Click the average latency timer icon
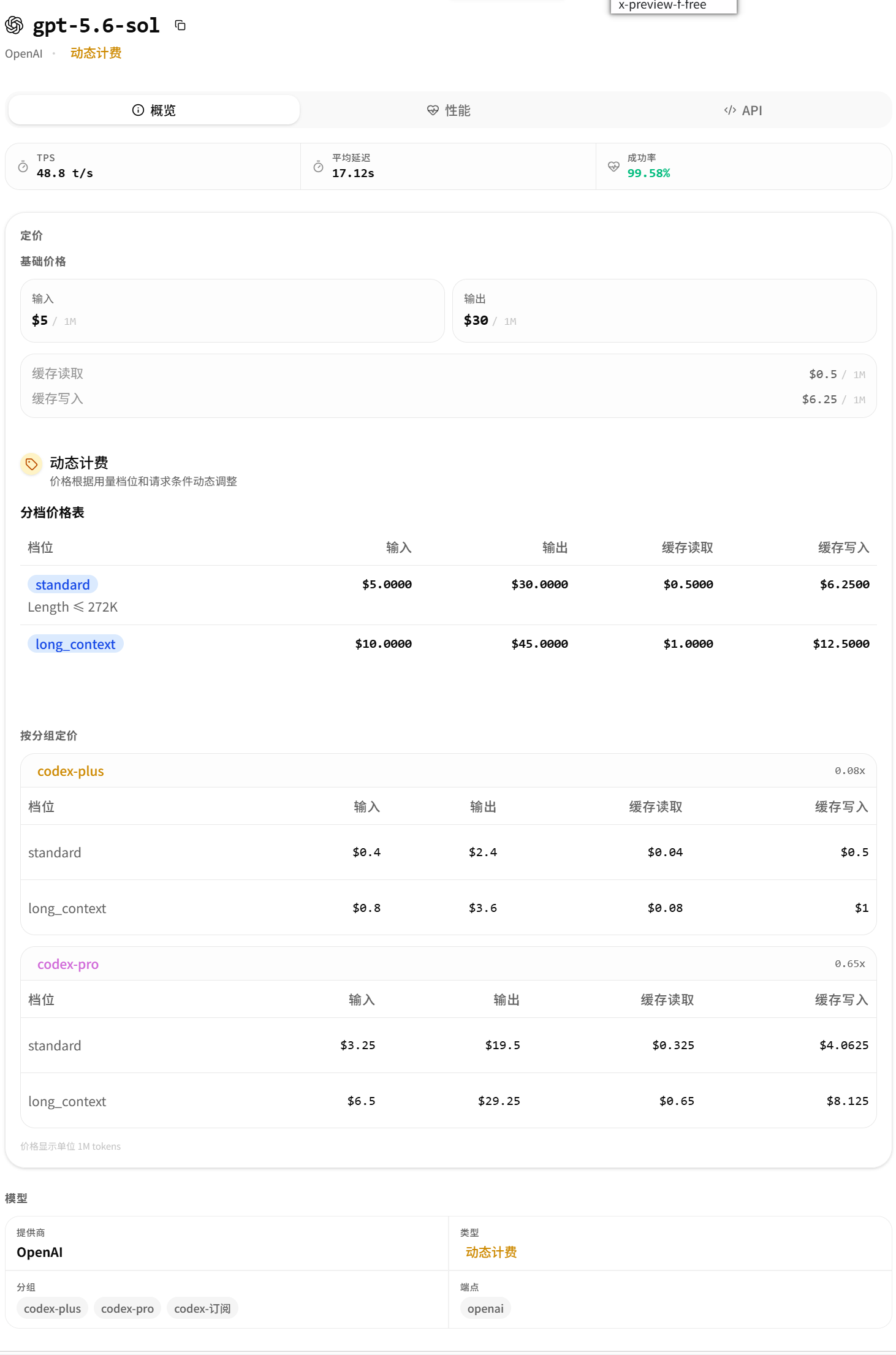Screen dimensions: 896x1355 [319, 167]
